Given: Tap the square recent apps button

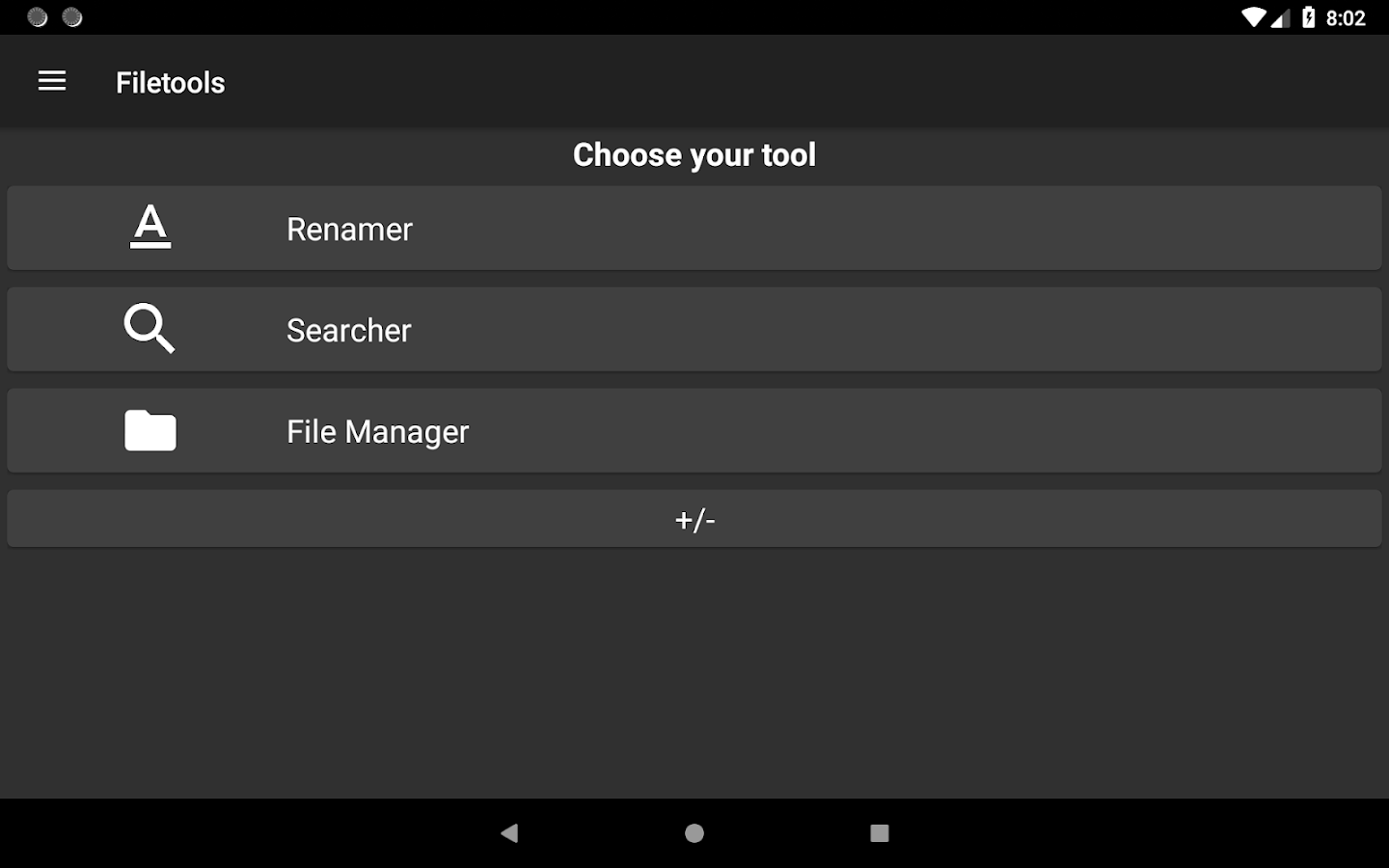Looking at the screenshot, I should 879,832.
